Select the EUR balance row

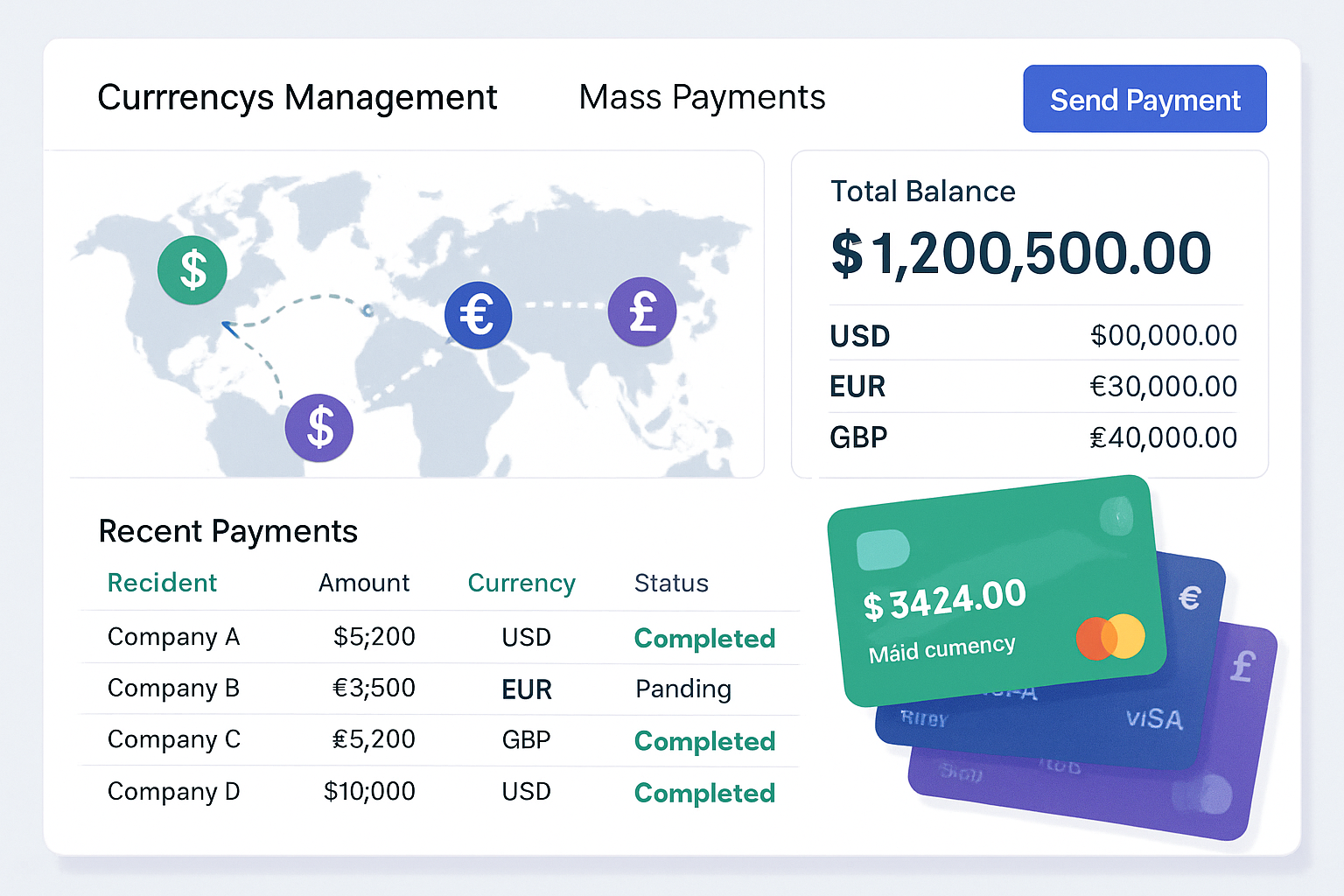[1032, 387]
